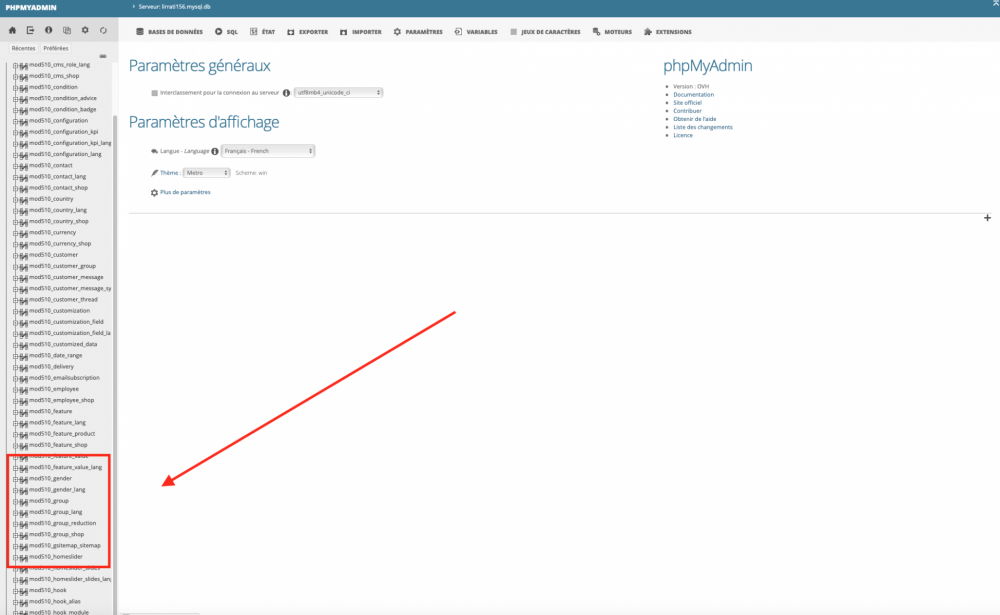Click the table icon for mod510_country
Image resolution: width=1000 pixels, height=615 pixels.
[24, 200]
